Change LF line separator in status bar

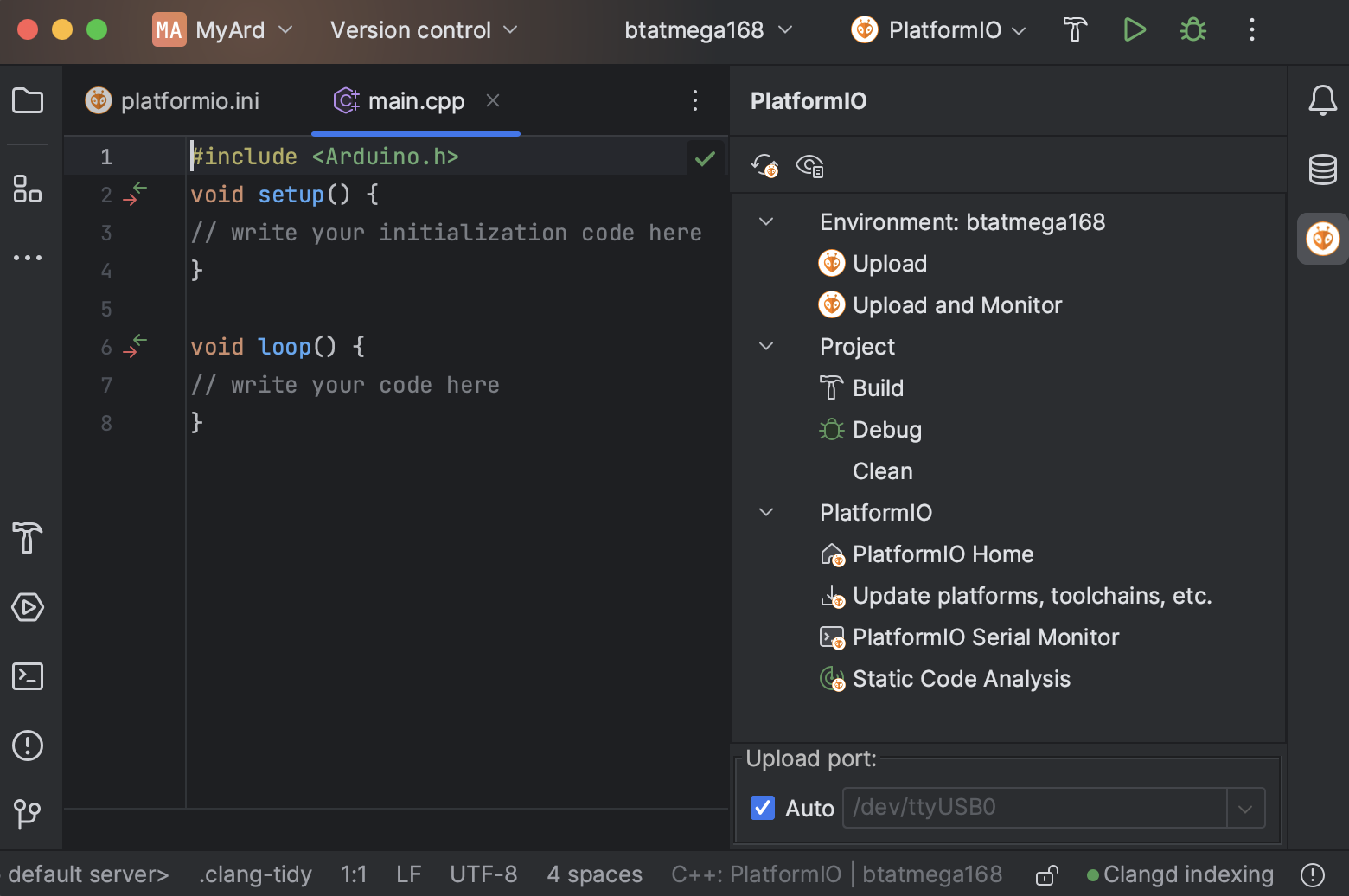[409, 874]
